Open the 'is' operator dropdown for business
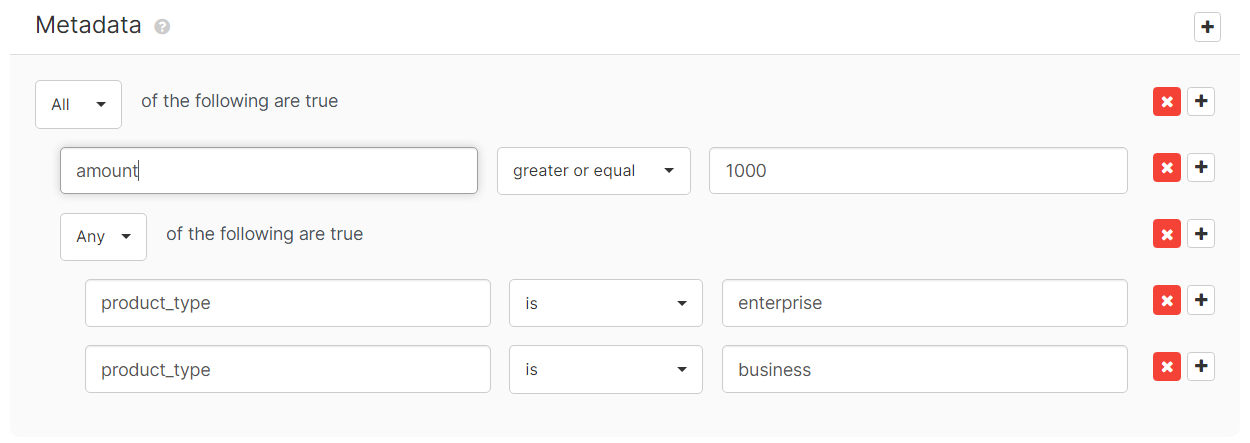 pyautogui.click(x=605, y=370)
